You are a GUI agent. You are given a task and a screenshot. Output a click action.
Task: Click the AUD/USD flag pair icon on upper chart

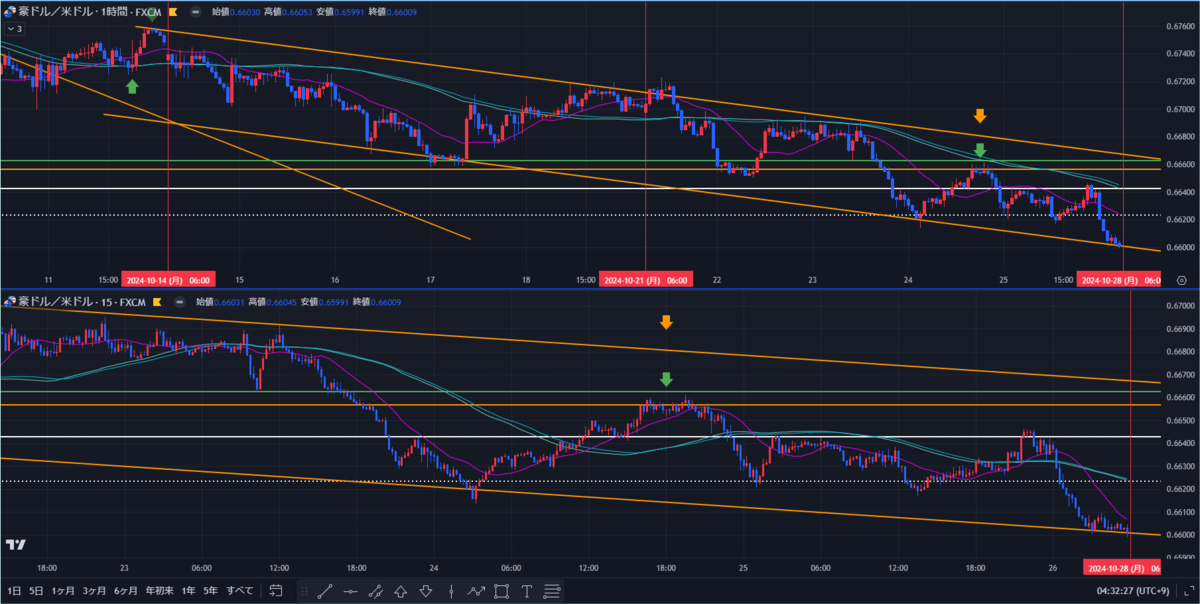[x=9, y=11]
